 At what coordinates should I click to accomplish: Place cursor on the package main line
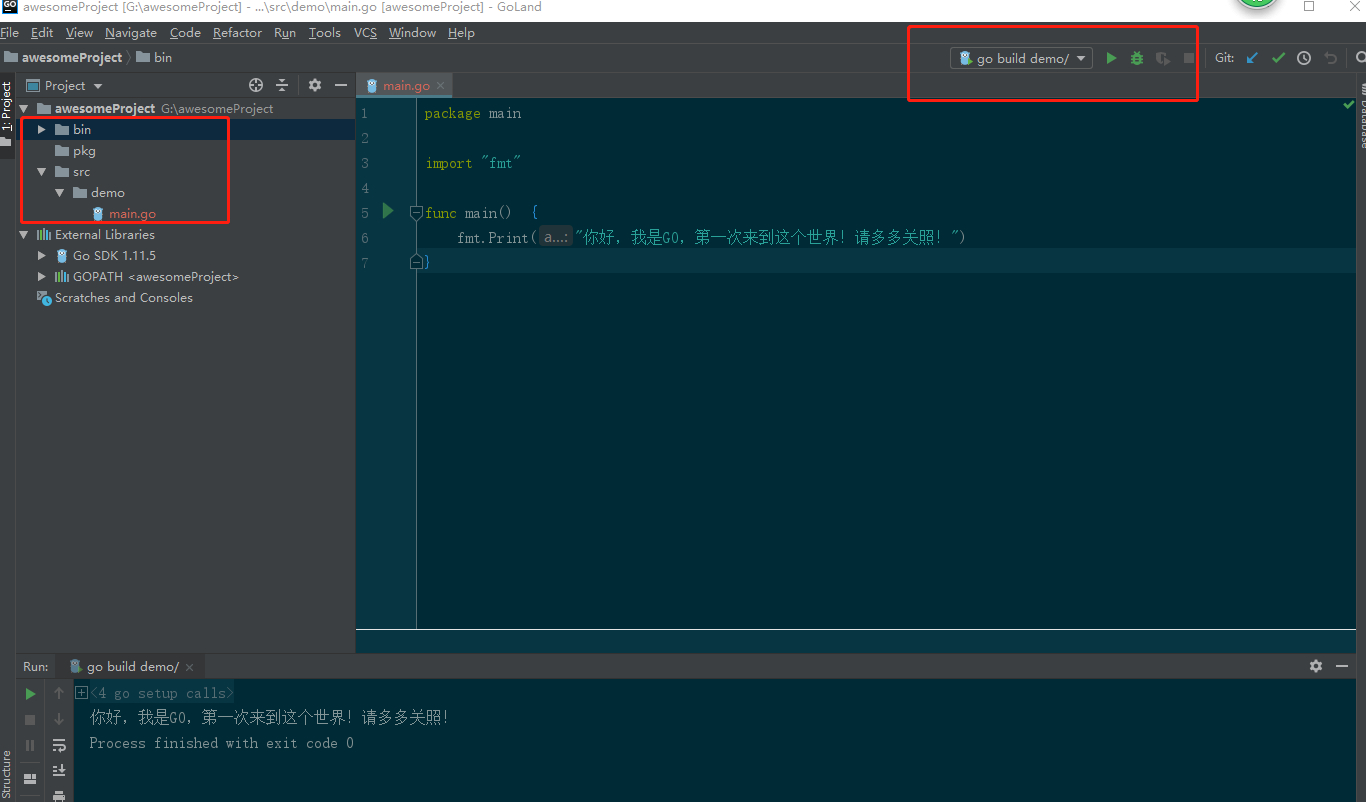pos(473,113)
